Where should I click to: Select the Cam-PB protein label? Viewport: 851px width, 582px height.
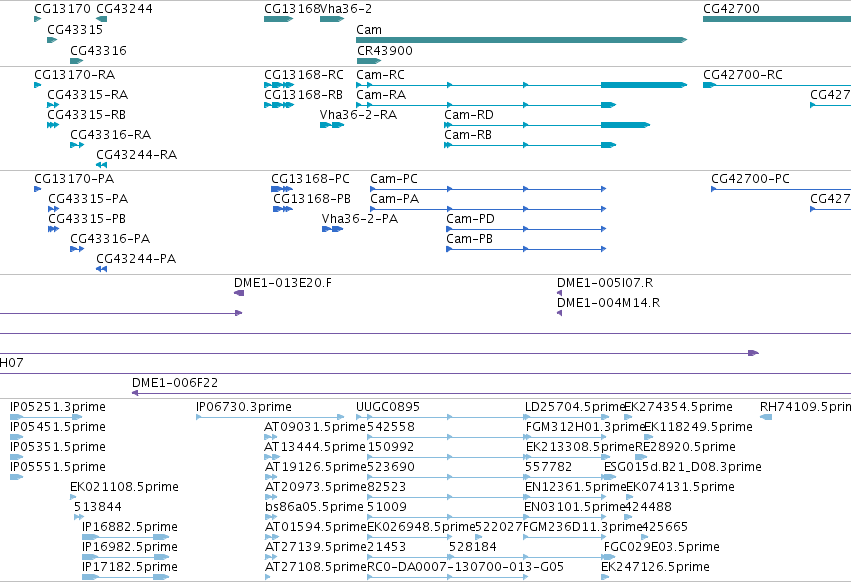pos(469,239)
